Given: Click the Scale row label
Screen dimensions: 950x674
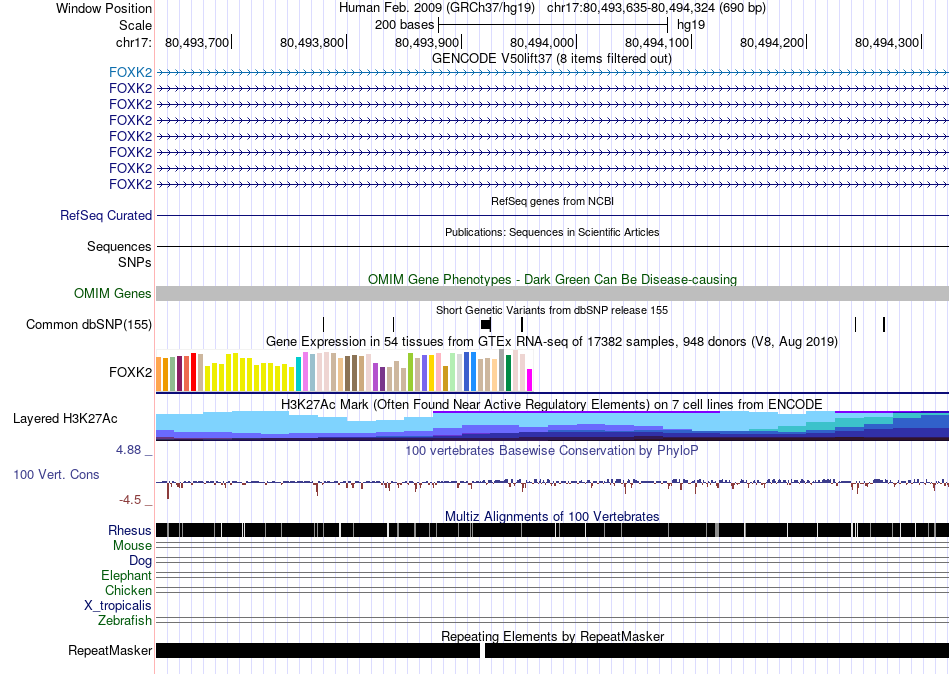Looking at the screenshot, I should point(135,25).
